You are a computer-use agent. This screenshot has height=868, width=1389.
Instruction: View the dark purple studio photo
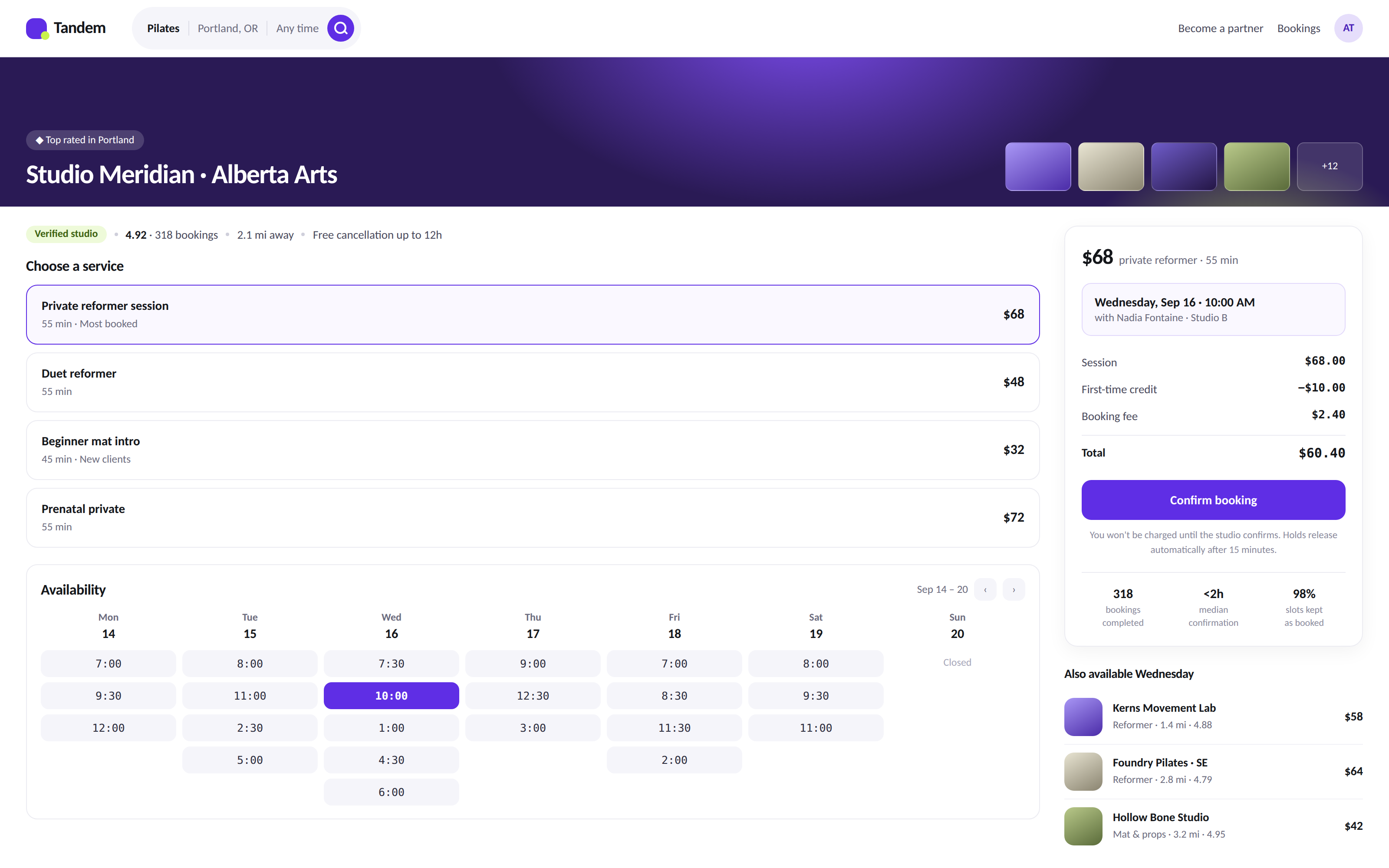click(x=1184, y=167)
